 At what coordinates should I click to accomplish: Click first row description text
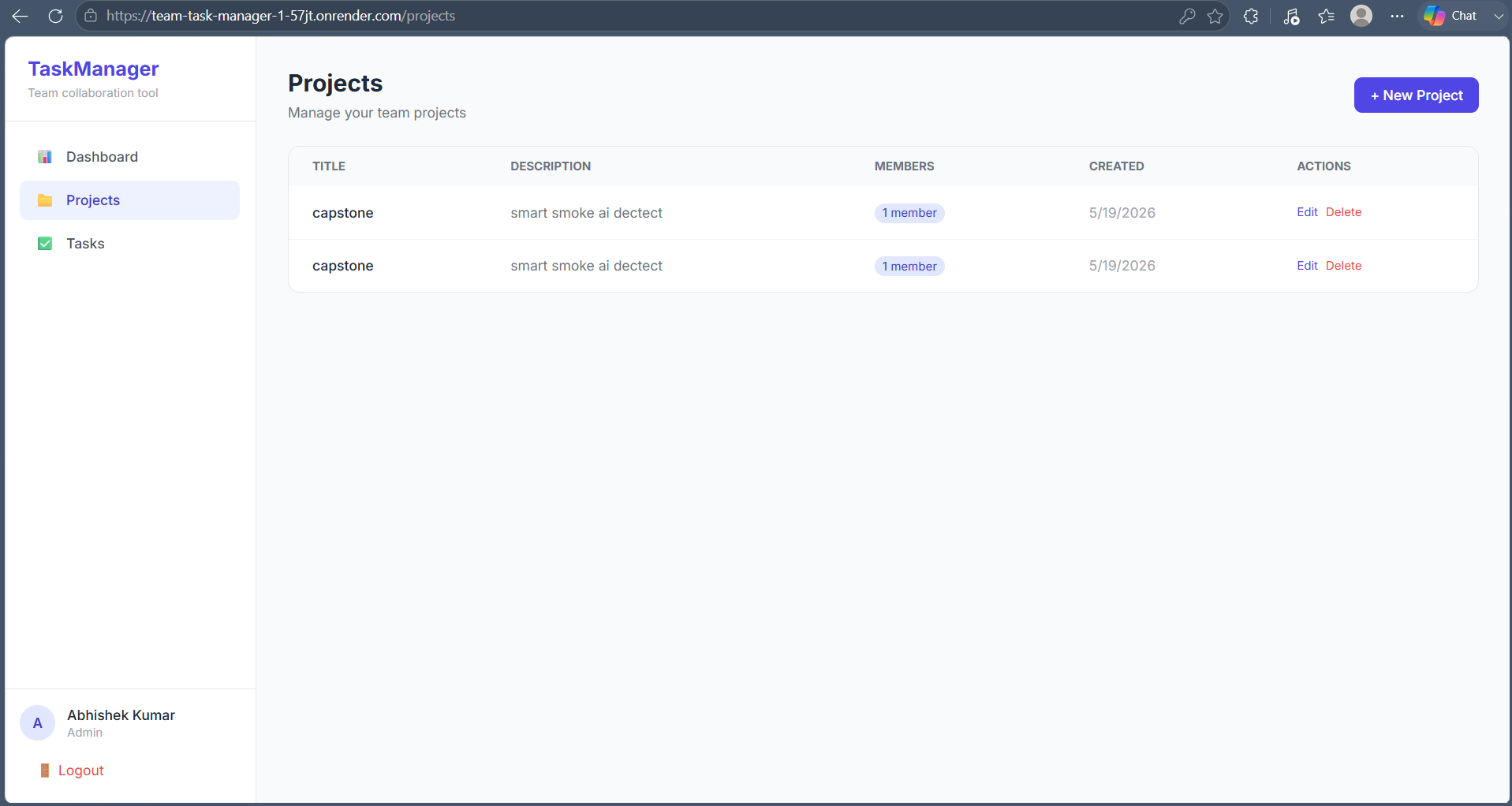(586, 213)
